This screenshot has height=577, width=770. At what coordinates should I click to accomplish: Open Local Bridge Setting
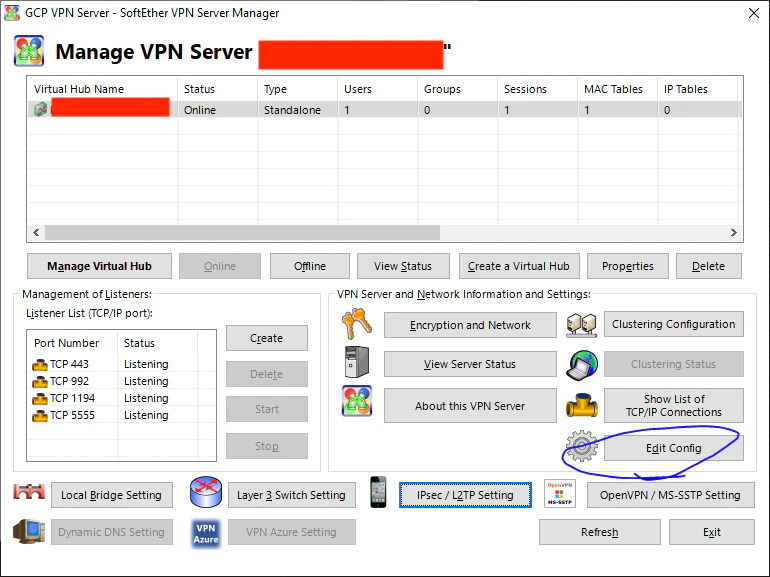[x=111, y=495]
